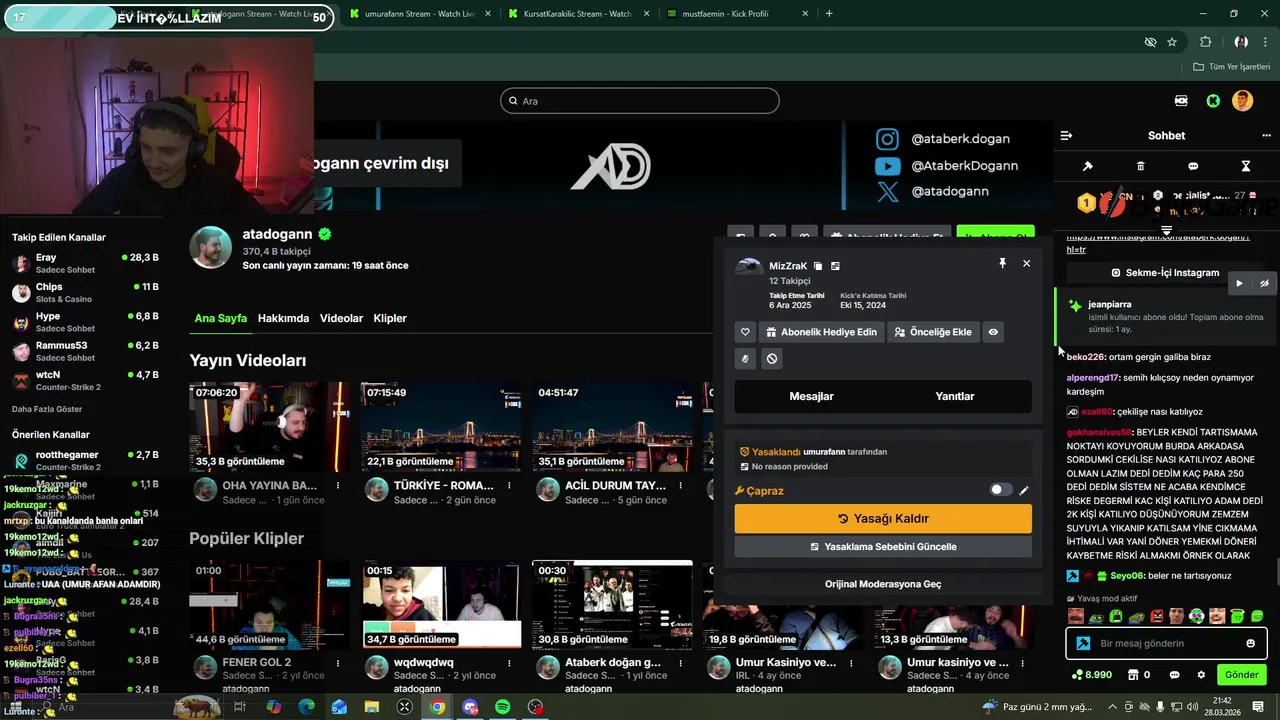Viewport: 1280px width, 720px height.
Task: Open Spotify from the taskbar
Action: [503, 707]
